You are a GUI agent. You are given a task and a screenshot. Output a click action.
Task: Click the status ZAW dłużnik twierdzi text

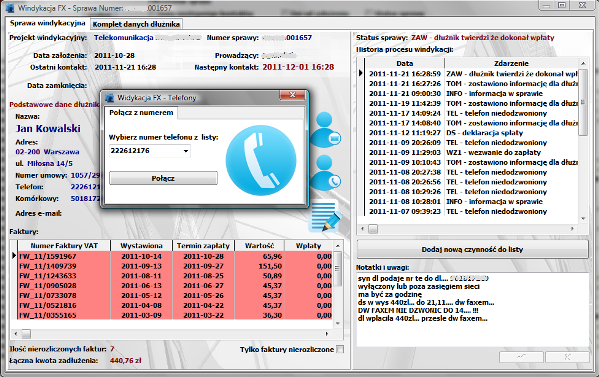click(482, 37)
